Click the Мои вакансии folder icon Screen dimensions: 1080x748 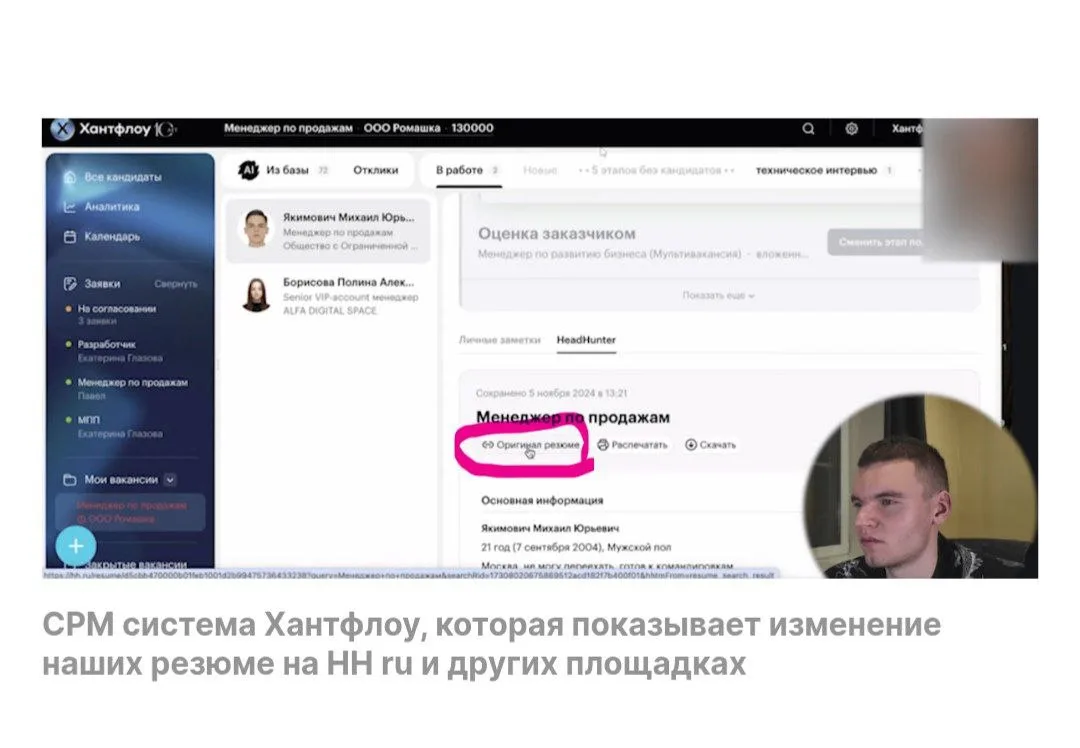[x=70, y=479]
